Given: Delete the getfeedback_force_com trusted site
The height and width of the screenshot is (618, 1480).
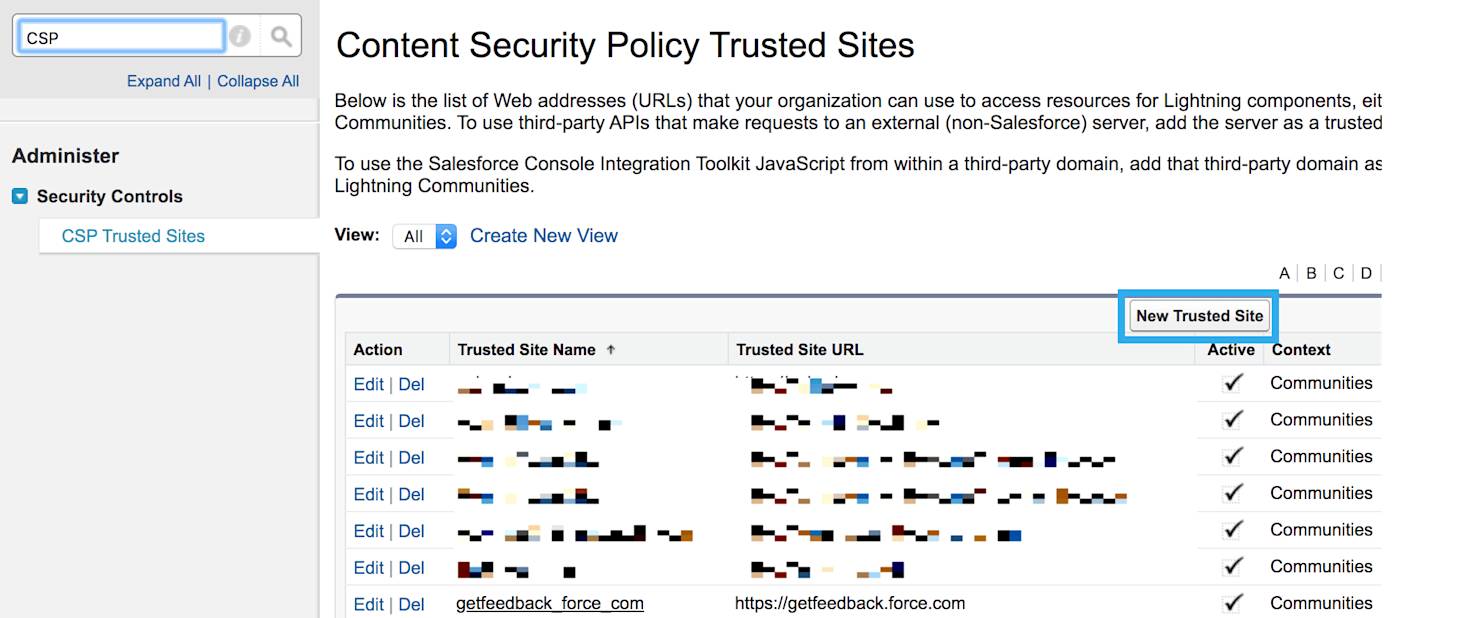Looking at the screenshot, I should [x=411, y=604].
